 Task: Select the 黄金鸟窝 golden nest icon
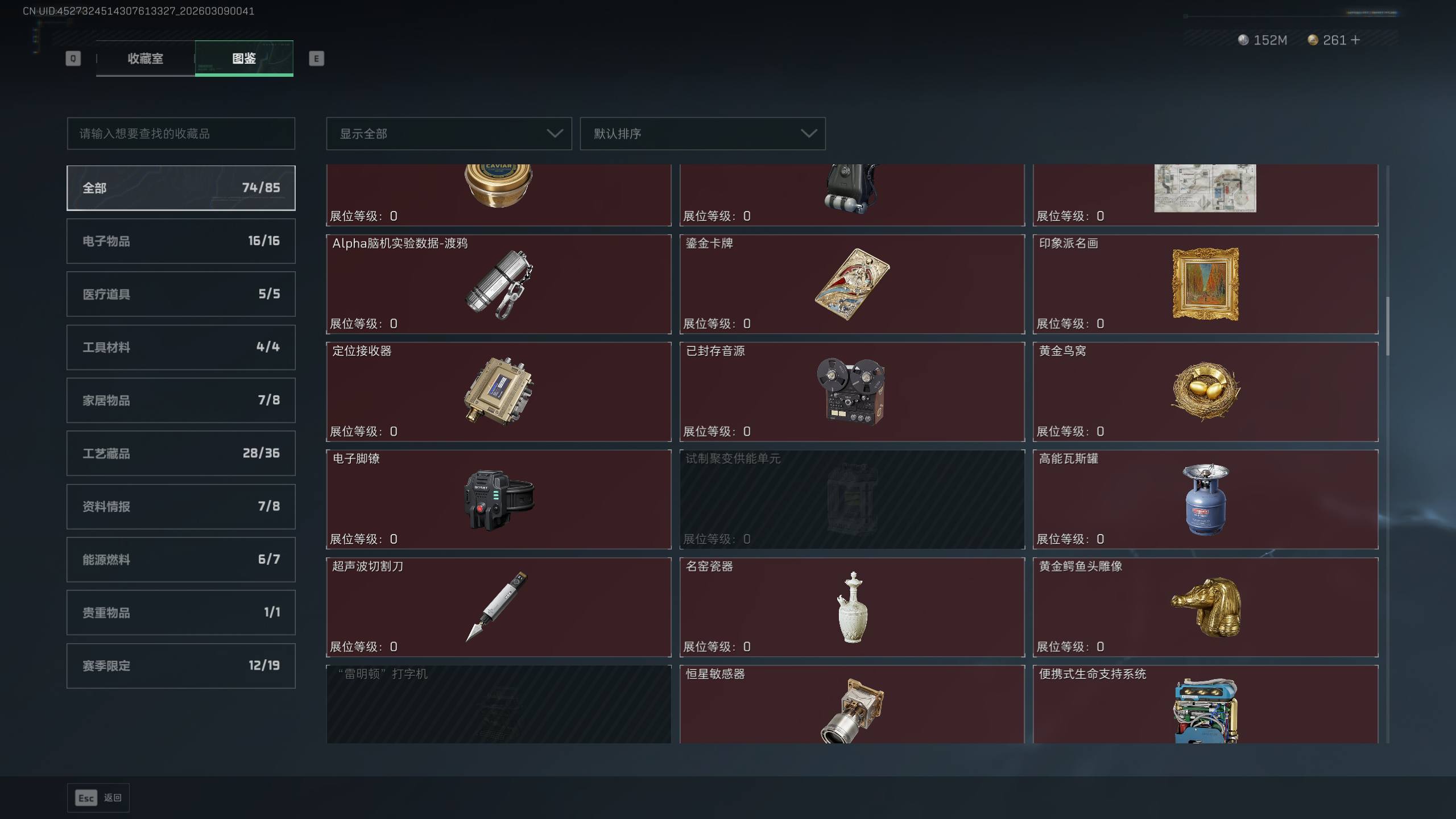pos(1205,391)
